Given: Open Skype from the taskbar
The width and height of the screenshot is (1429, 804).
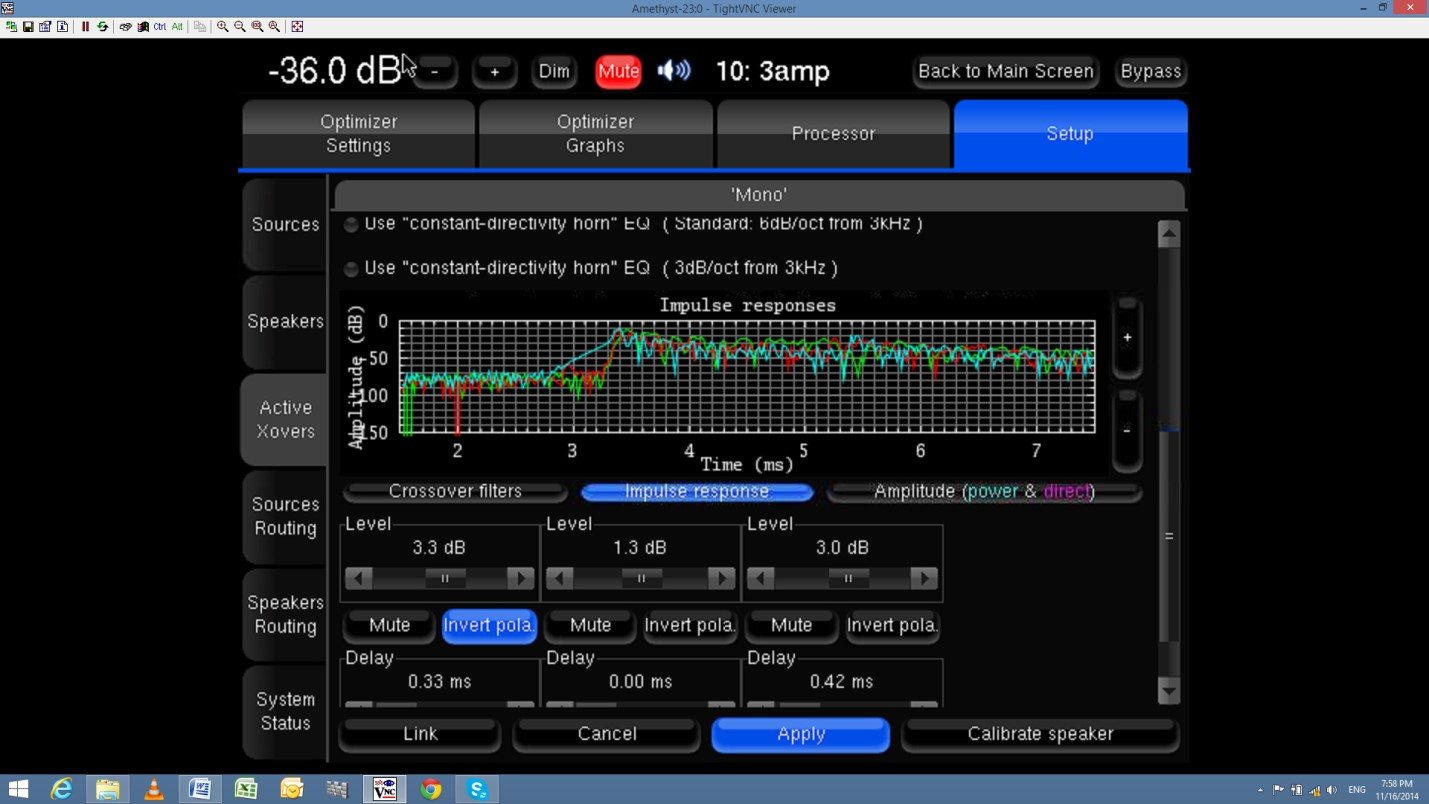Looking at the screenshot, I should tap(477, 789).
